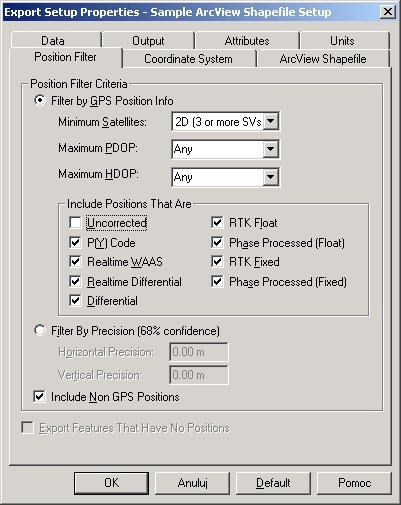
Task: Uncheck the P(Y) Code checkbox
Action: pos(75,242)
